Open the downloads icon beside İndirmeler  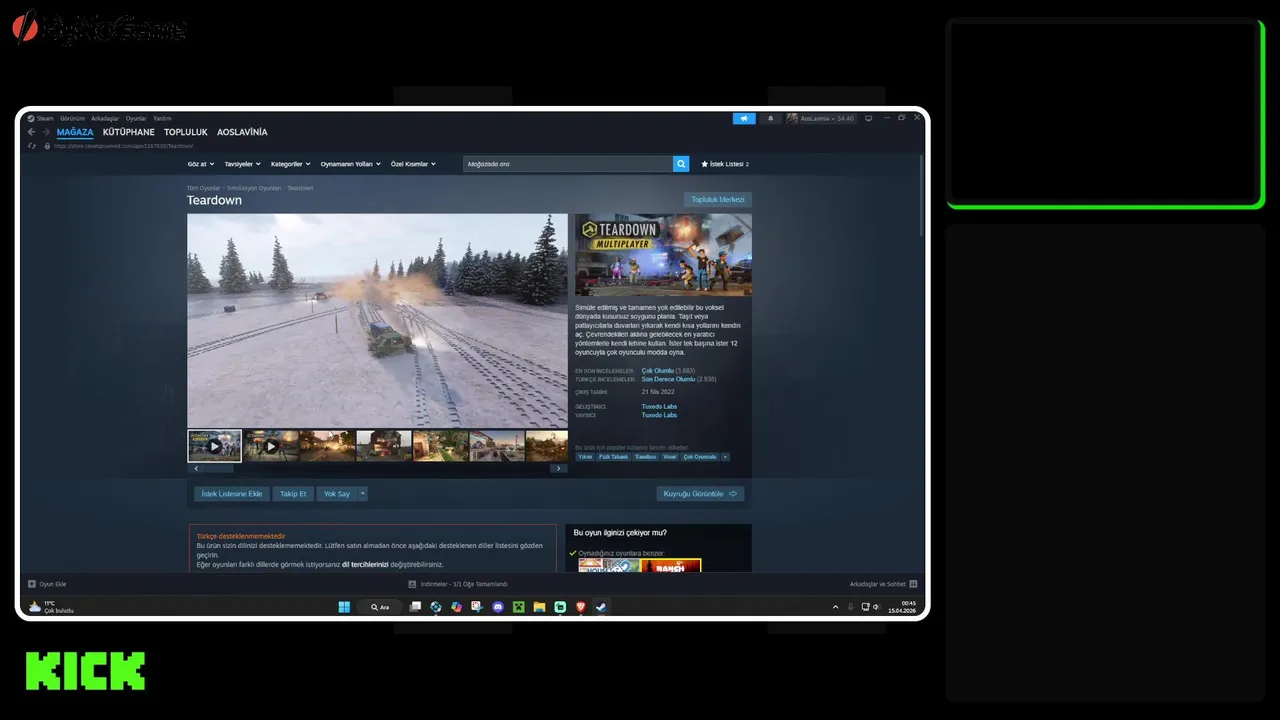point(412,584)
